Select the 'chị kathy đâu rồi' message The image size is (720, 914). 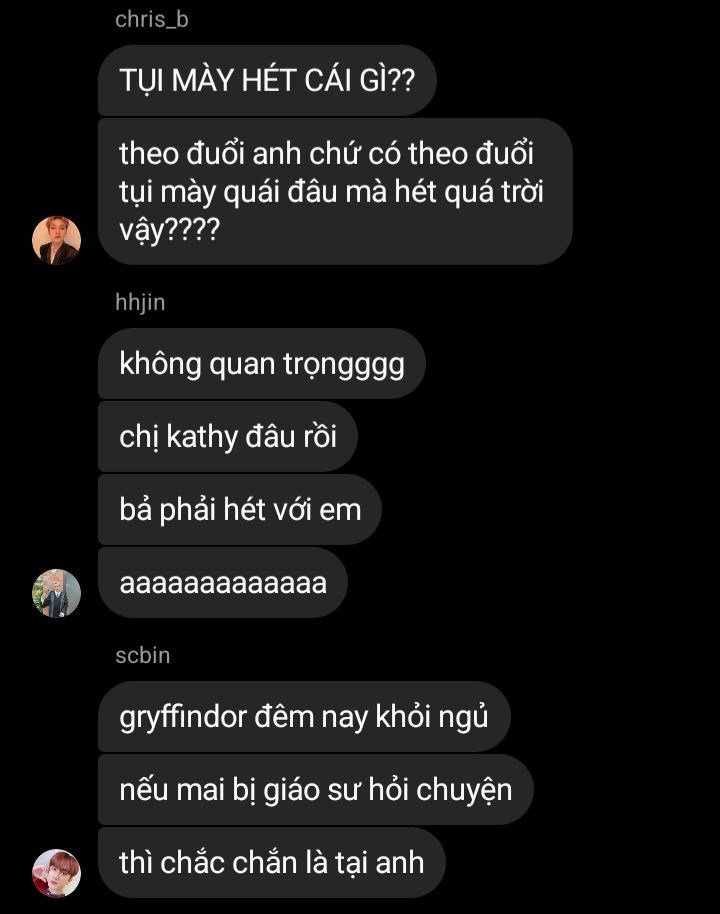point(227,437)
